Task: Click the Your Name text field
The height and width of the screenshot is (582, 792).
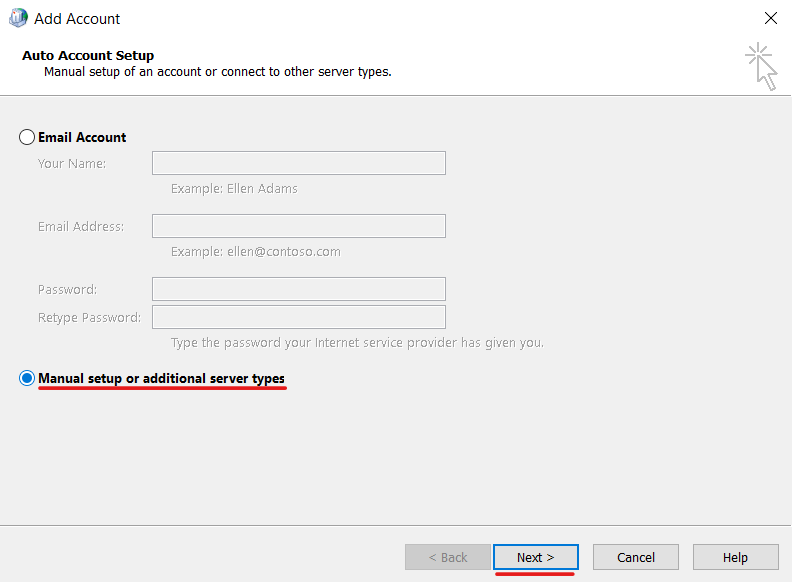Action: pos(298,163)
